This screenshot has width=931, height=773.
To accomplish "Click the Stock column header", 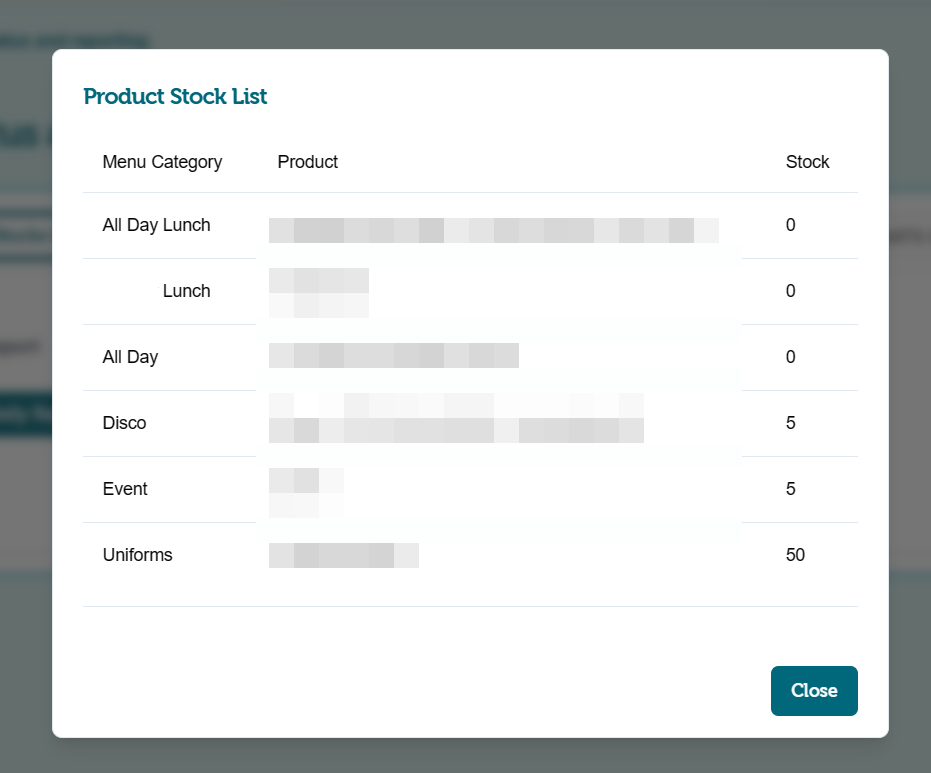I will click(807, 162).
